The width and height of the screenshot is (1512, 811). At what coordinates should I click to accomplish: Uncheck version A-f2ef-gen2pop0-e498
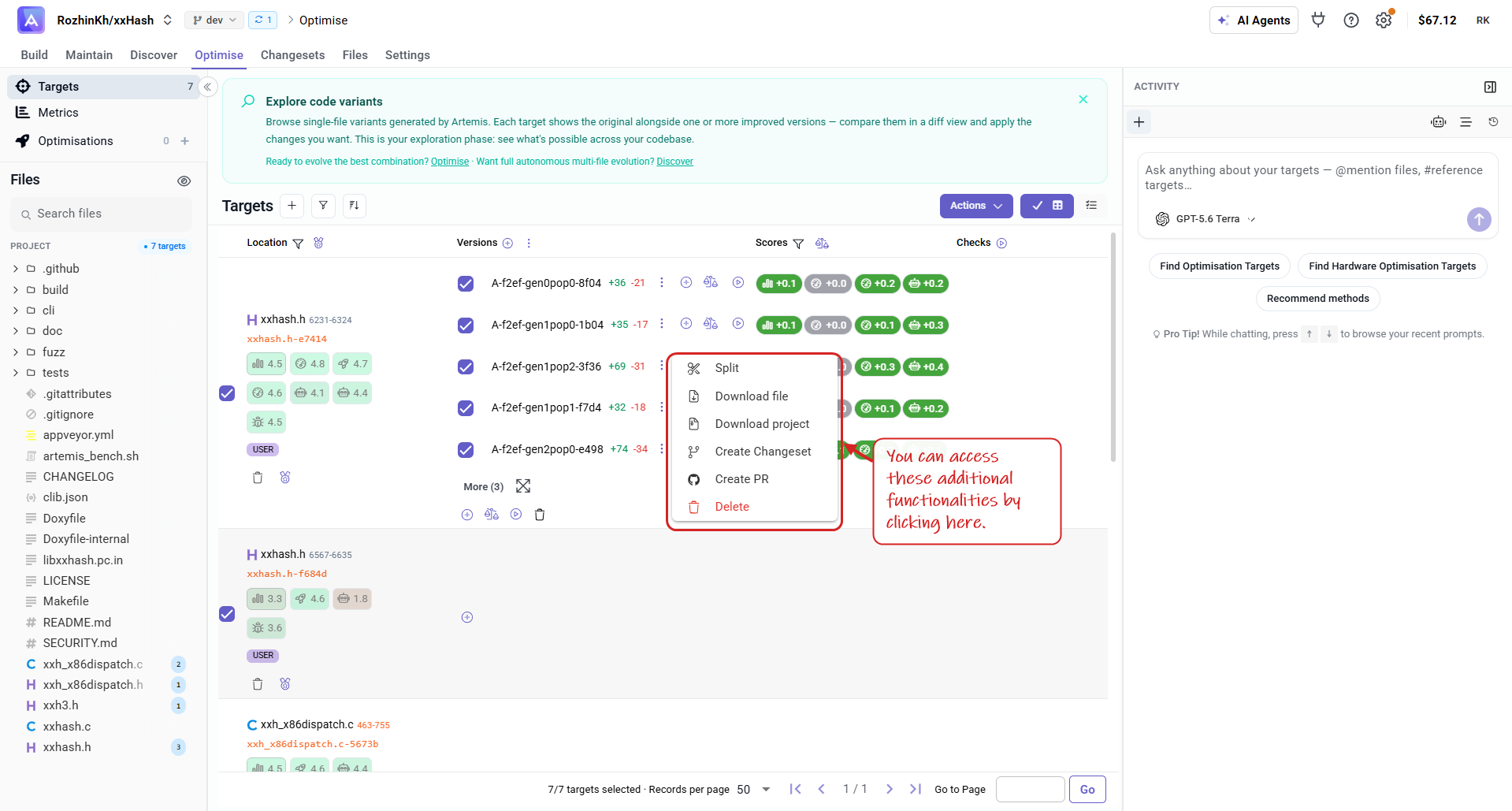tap(466, 450)
